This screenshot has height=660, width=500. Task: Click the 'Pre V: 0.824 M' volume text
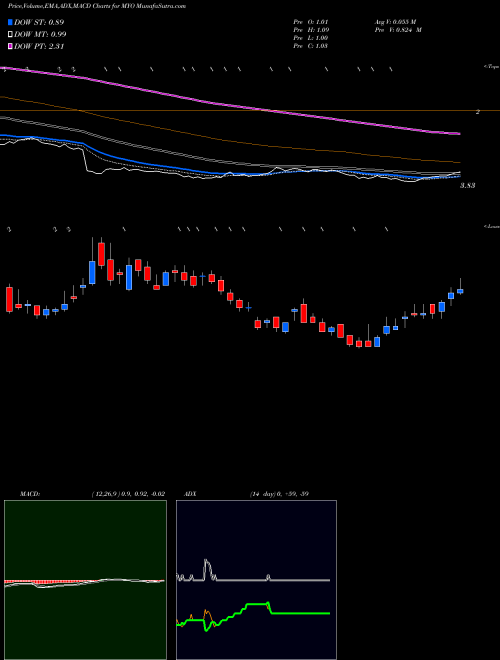(398, 30)
